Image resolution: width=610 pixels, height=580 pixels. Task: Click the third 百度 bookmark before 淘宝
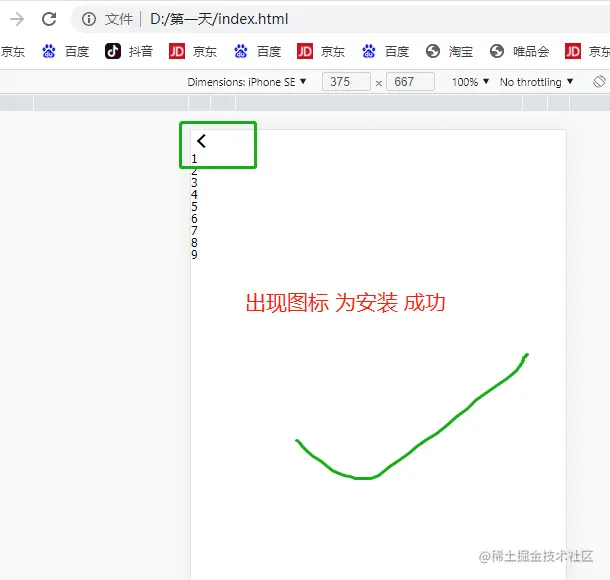click(x=386, y=51)
